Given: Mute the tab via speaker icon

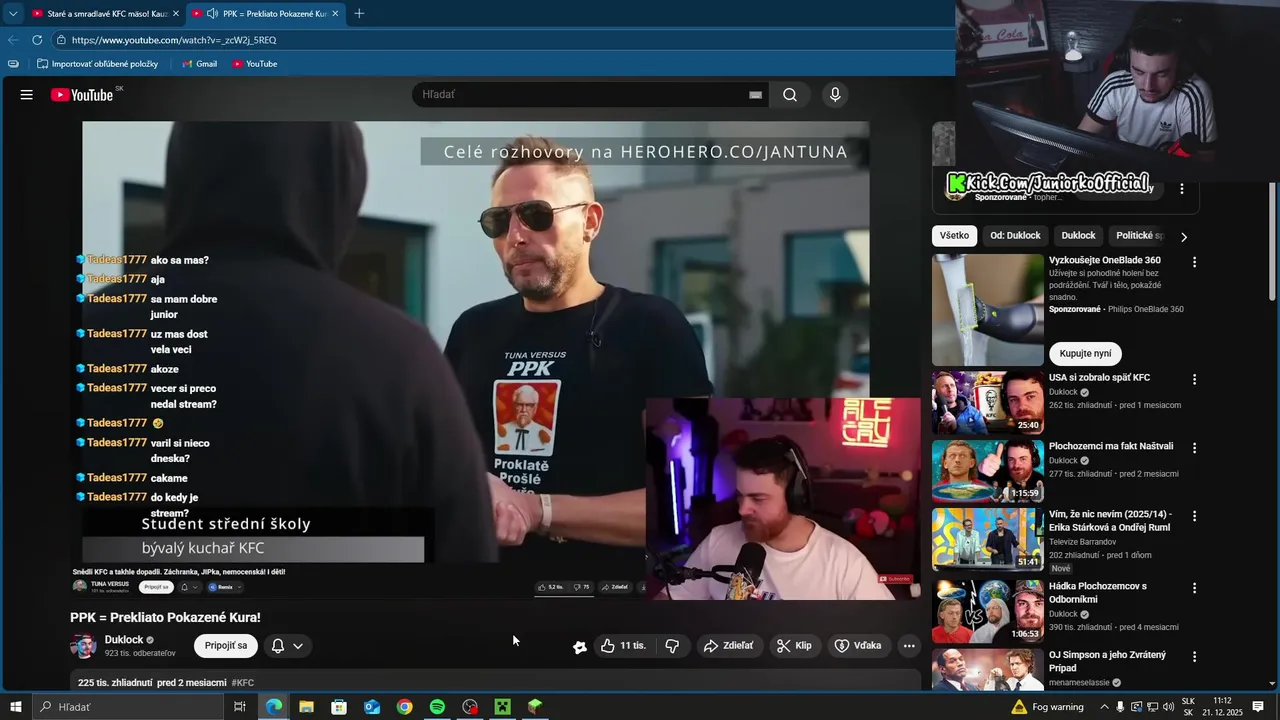Looking at the screenshot, I should pyautogui.click(x=212, y=14).
